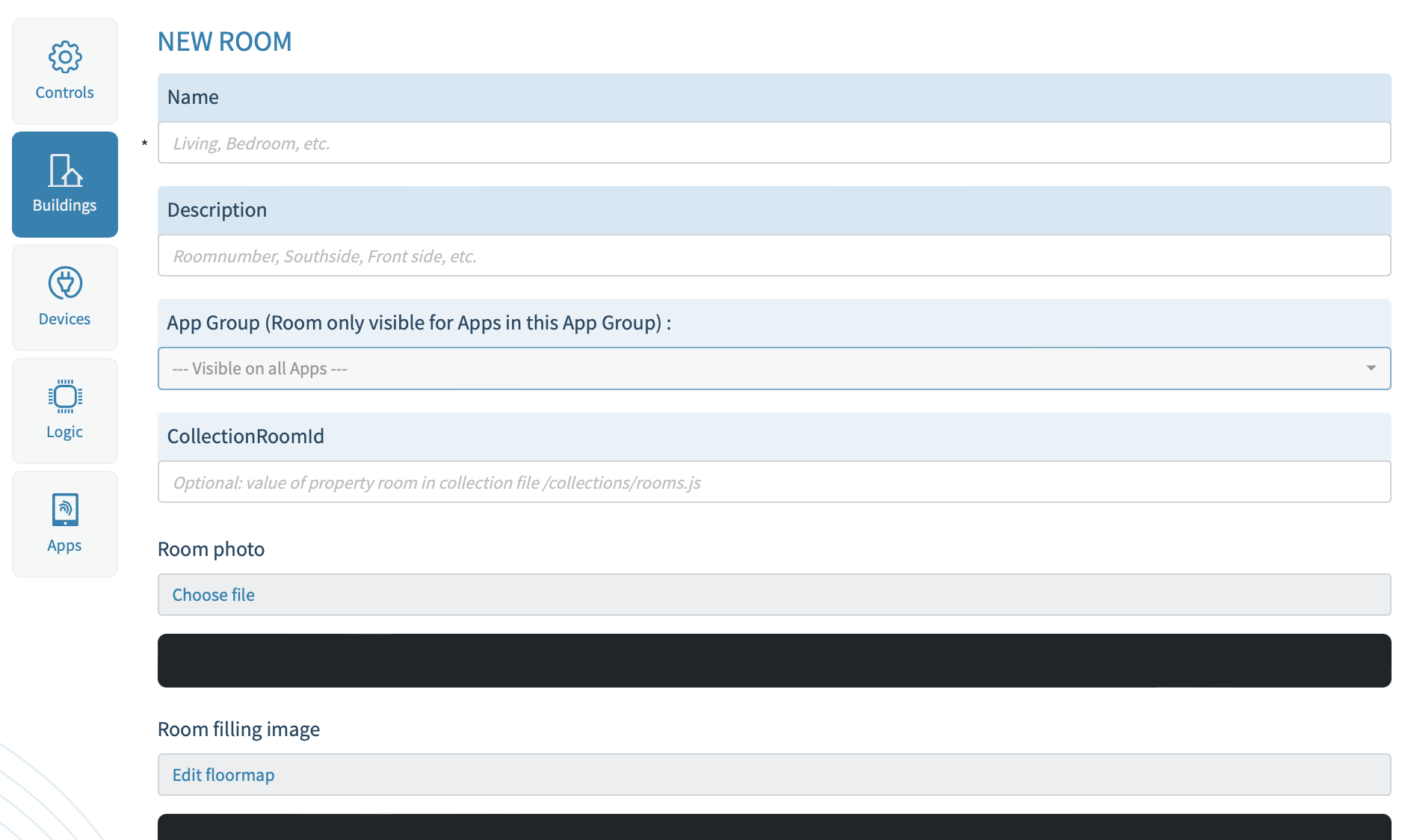Click the CollectionRoomId input field
The width and height of the screenshot is (1411, 840).
[x=774, y=482]
